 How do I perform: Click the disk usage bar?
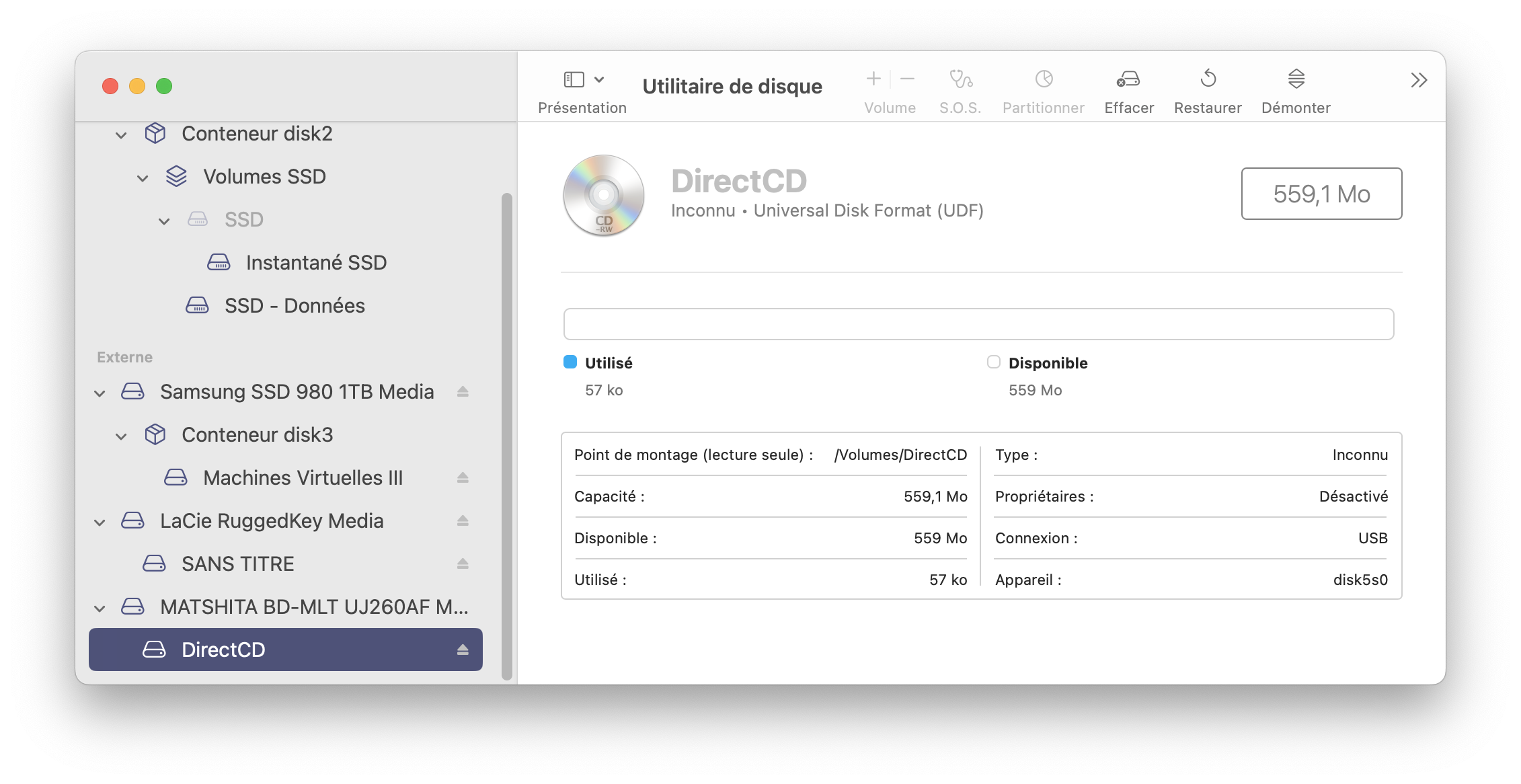tap(978, 324)
